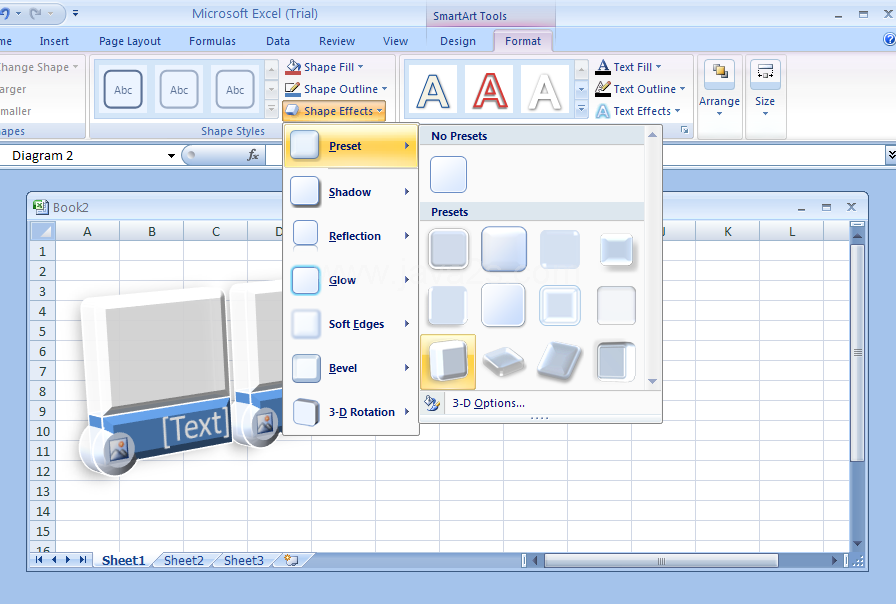Click the Shape Outline pencil icon
The image size is (896, 604).
pos(293,89)
